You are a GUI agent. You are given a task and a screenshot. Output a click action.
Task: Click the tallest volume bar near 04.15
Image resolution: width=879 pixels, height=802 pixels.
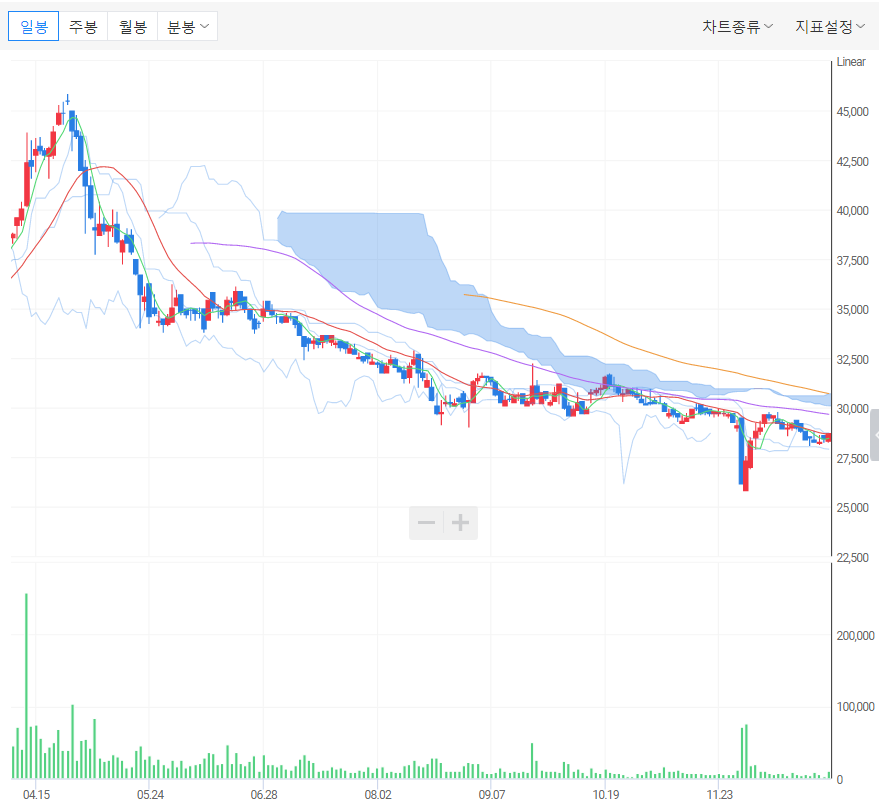pyautogui.click(x=26, y=685)
